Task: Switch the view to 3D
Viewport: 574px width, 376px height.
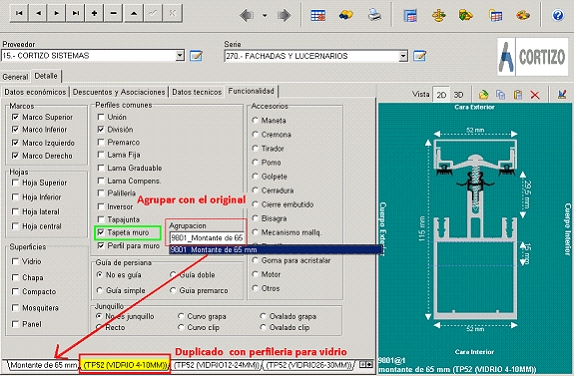Action: (458, 95)
